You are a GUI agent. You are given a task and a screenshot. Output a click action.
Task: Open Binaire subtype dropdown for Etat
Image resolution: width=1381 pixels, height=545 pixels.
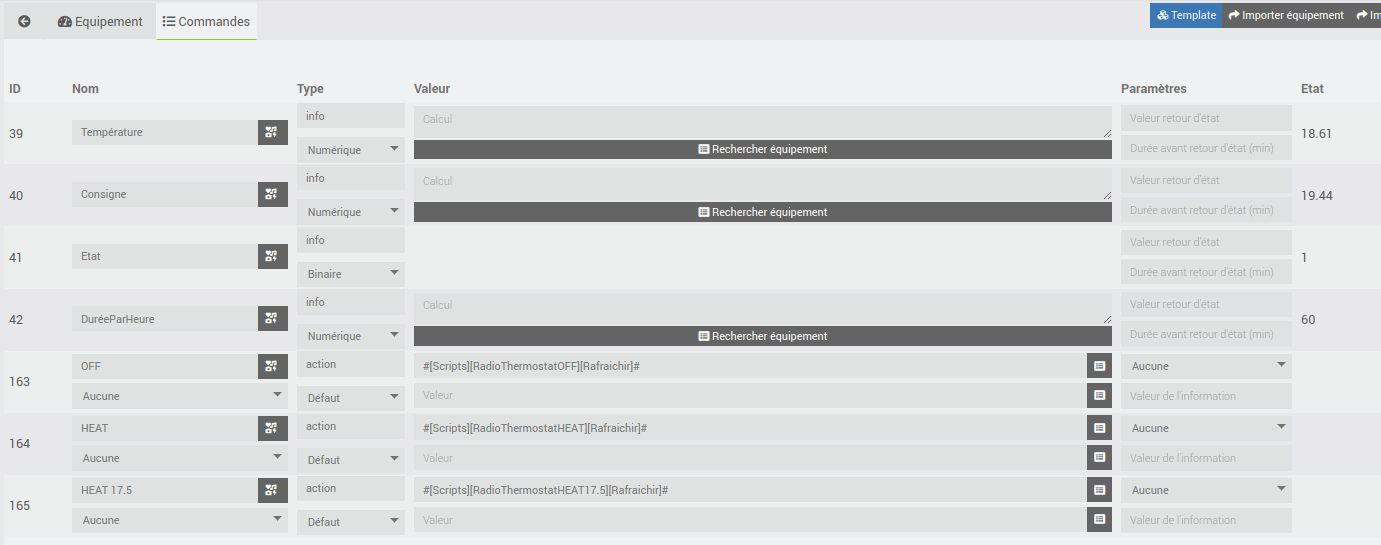click(x=351, y=274)
